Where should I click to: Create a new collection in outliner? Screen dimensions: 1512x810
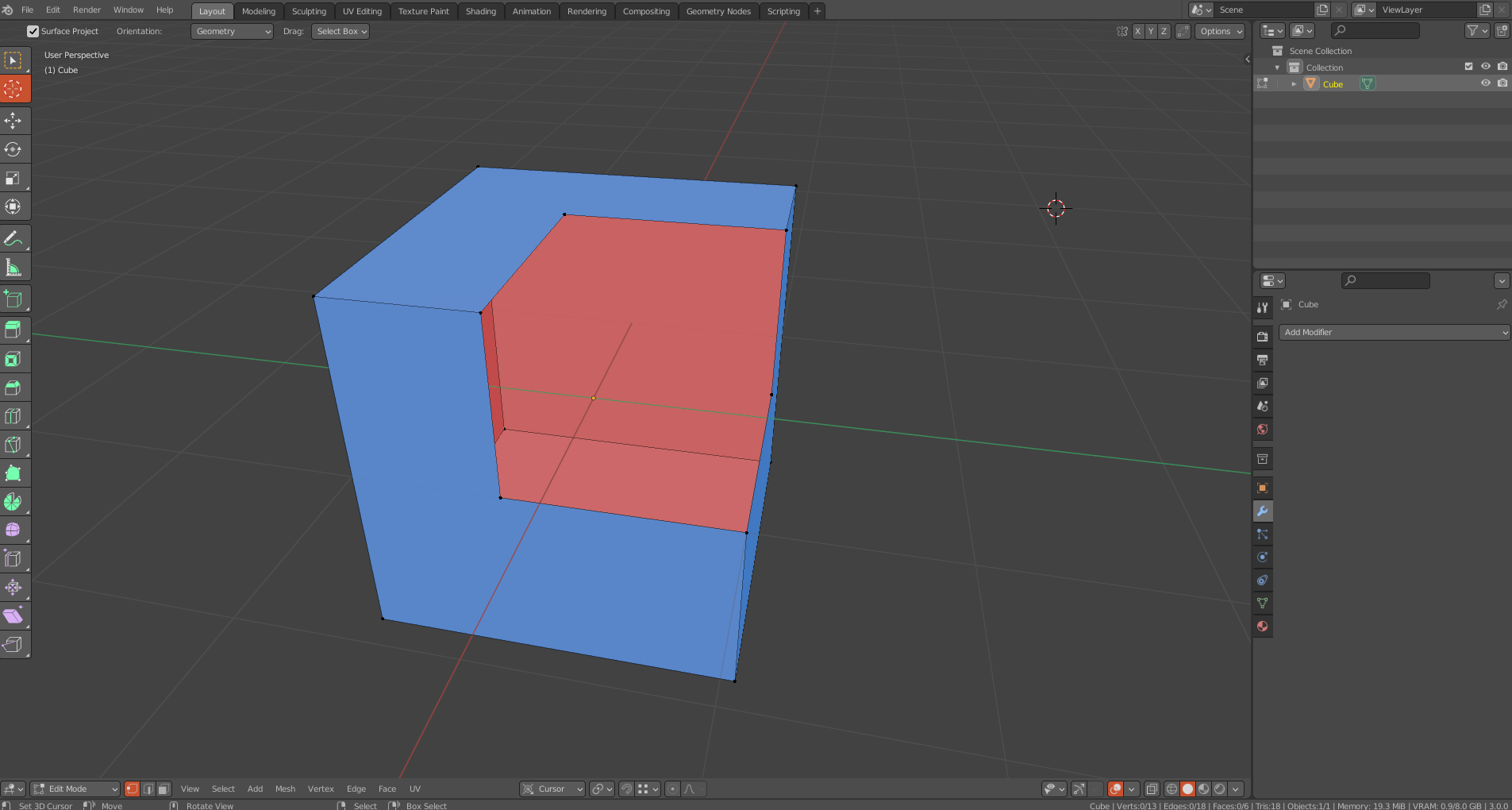point(1502,31)
